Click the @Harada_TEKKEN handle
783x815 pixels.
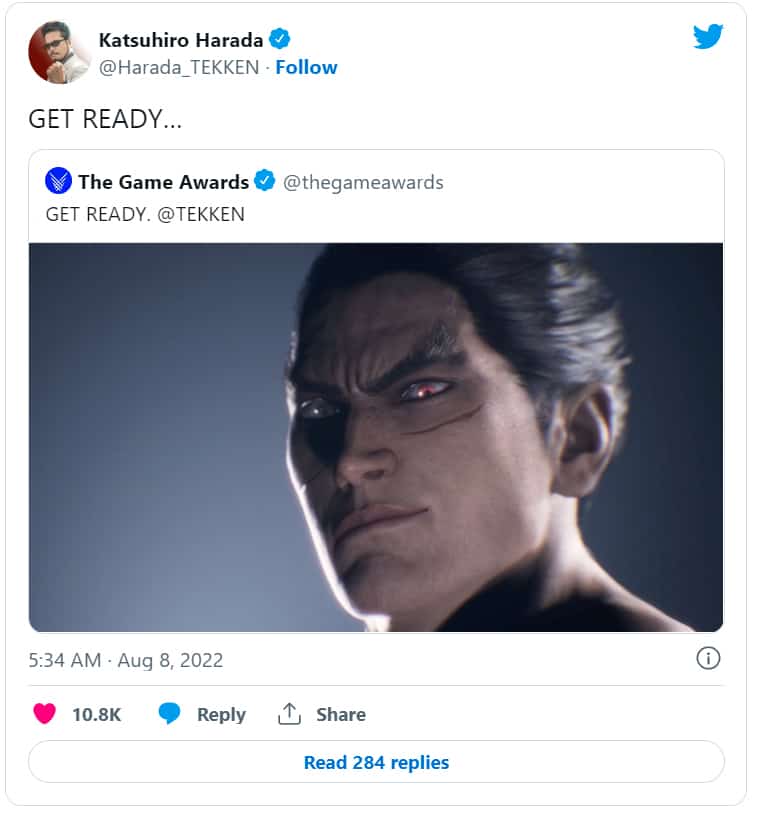click(x=180, y=67)
